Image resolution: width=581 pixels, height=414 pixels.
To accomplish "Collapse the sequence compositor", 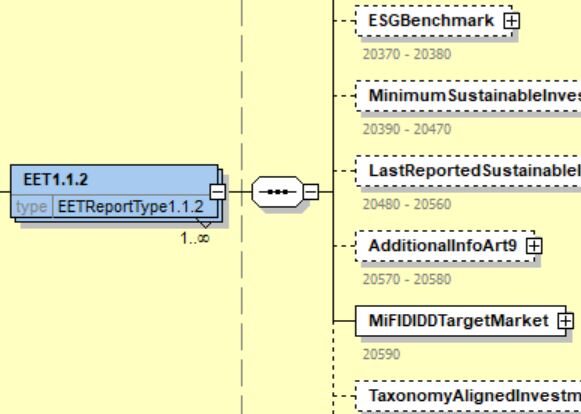I will click(x=311, y=192).
